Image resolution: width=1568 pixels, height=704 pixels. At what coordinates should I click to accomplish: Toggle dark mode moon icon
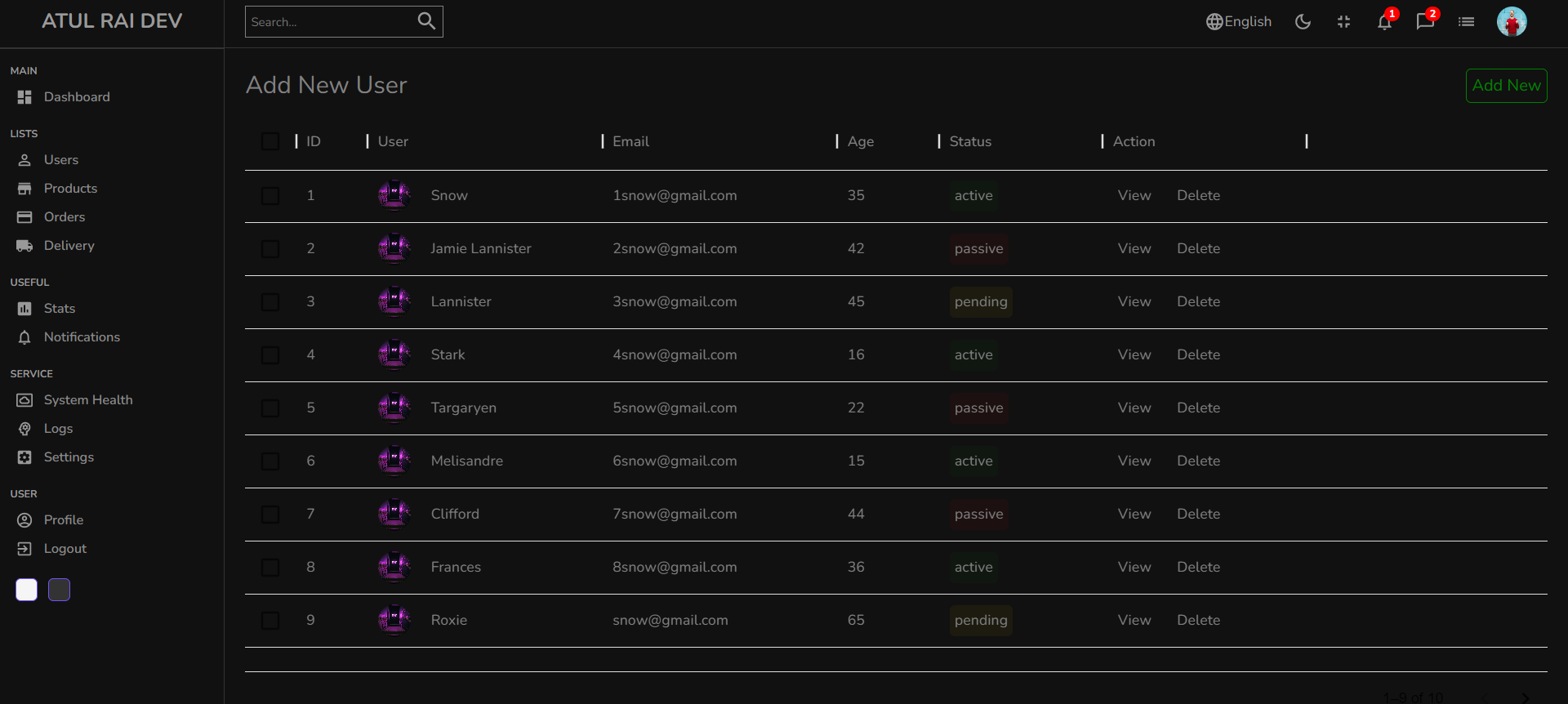(1303, 22)
